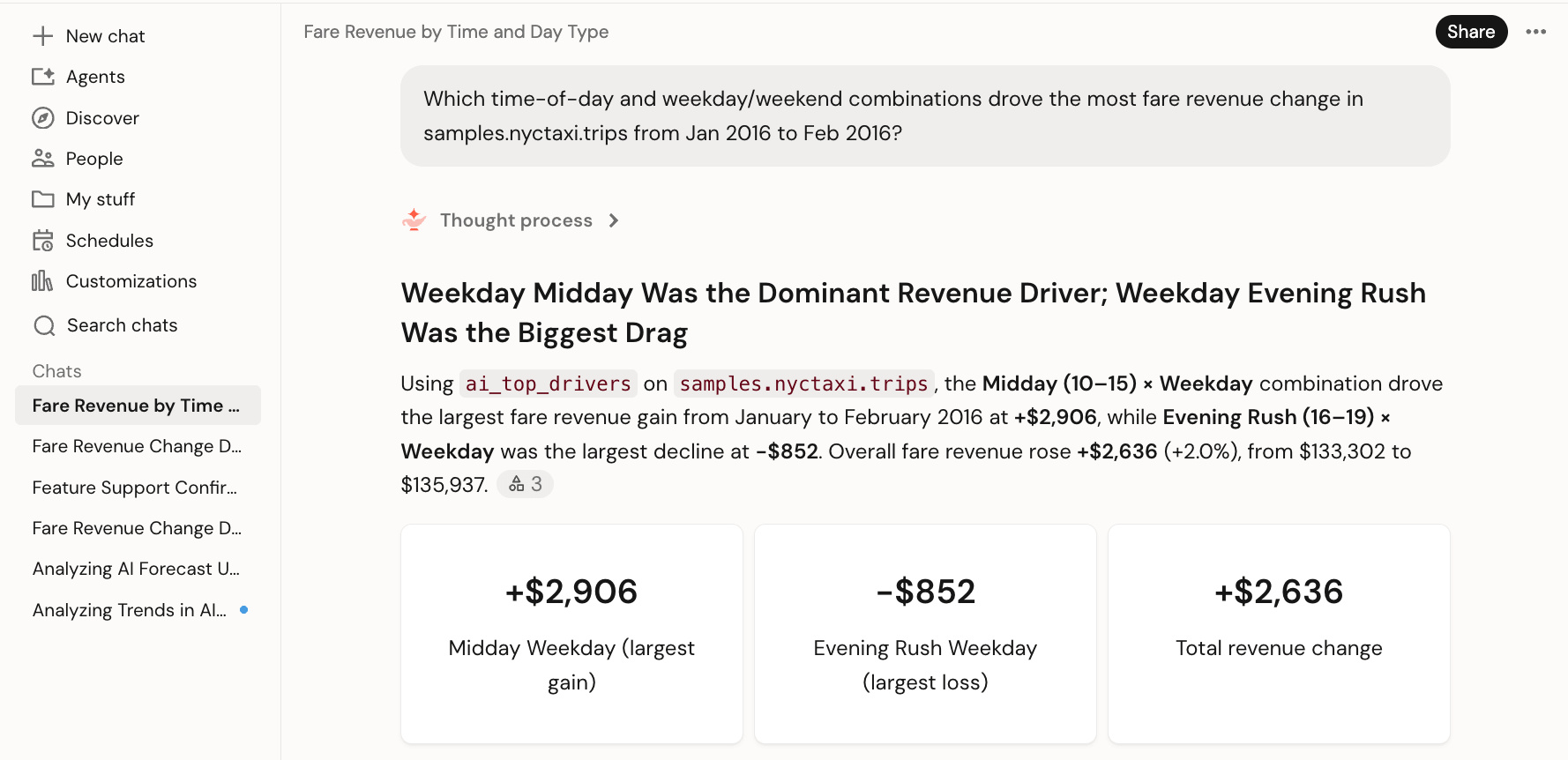Screen dimensions: 1568x760
Task: Click the People icon in sidebar
Action: click(43, 159)
